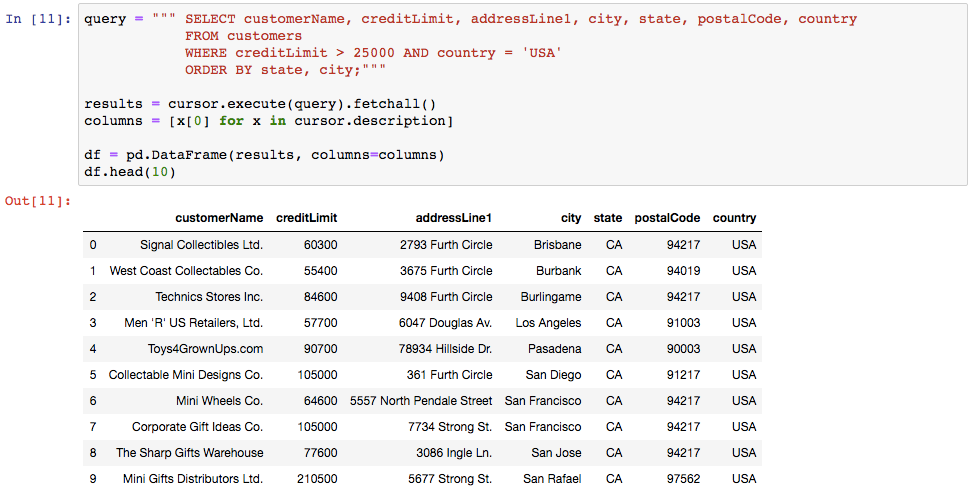Image resolution: width=972 pixels, height=499 pixels.
Task: Click the Pasadena city cell
Action: click(x=555, y=349)
